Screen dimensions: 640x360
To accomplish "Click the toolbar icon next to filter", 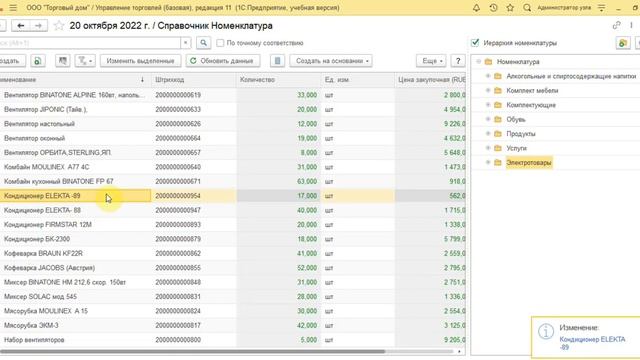I will click(63, 61).
